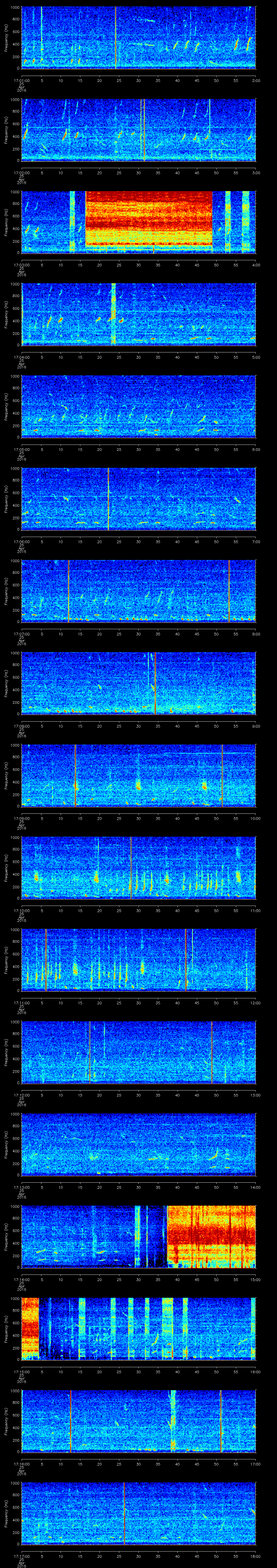This screenshot has height=1568, width=277.
Task: Click the 17:10:00 start time label
Action: 21,910
